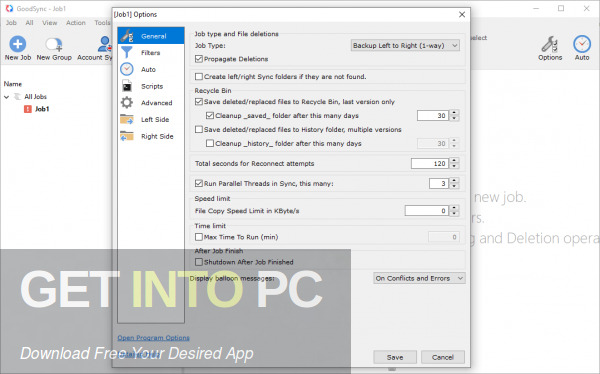Click the All Jobs group icon

[18, 96]
